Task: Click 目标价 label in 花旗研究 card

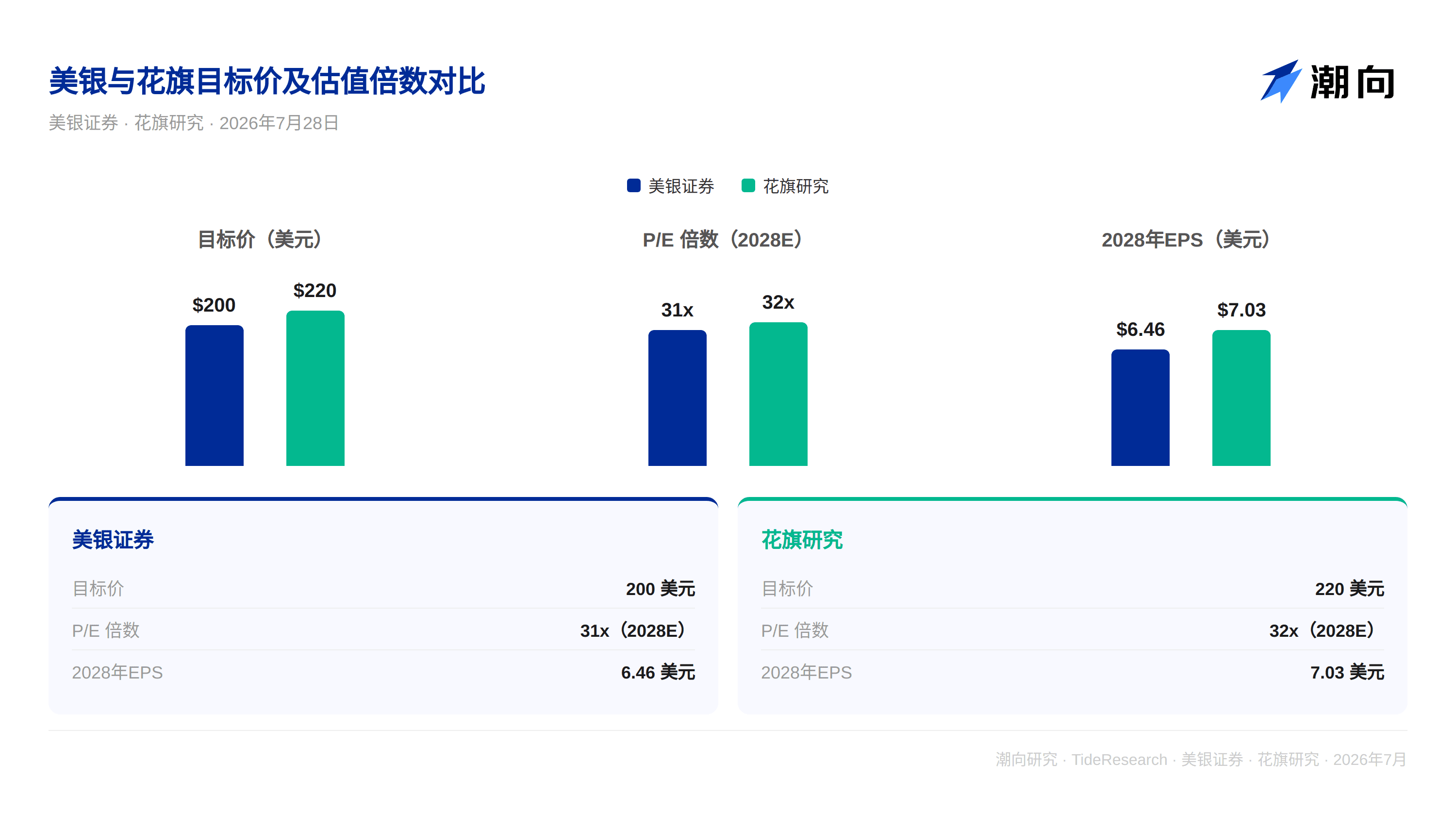Action: [x=787, y=589]
